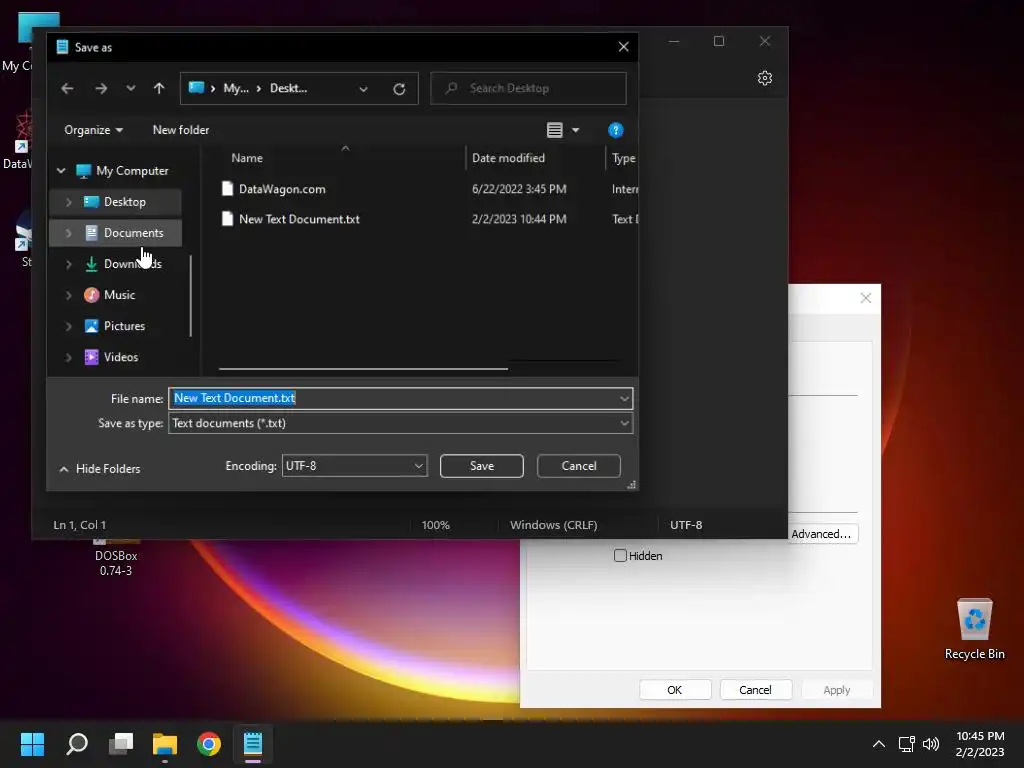Click Ln 1, Col 1 in status bar
The width and height of the screenshot is (1024, 768).
coord(80,525)
